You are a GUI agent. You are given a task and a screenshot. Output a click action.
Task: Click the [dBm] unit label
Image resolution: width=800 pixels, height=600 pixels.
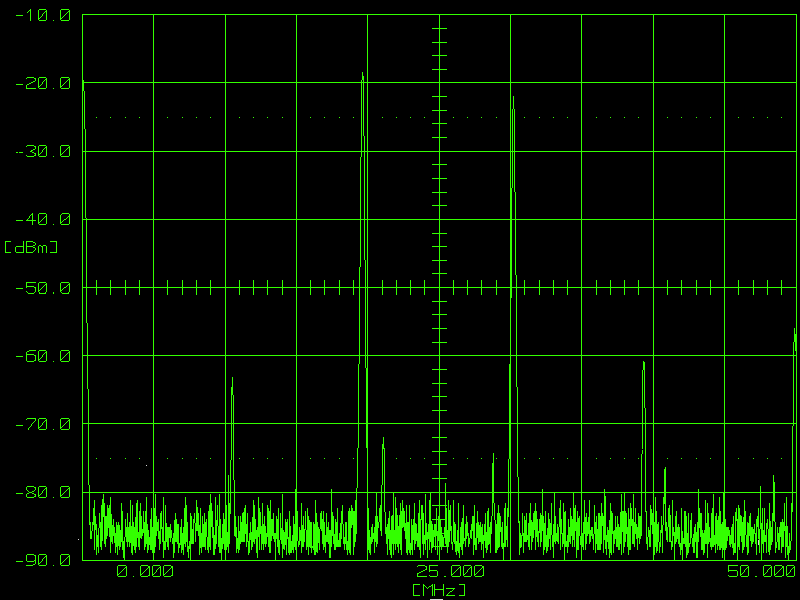point(31,247)
